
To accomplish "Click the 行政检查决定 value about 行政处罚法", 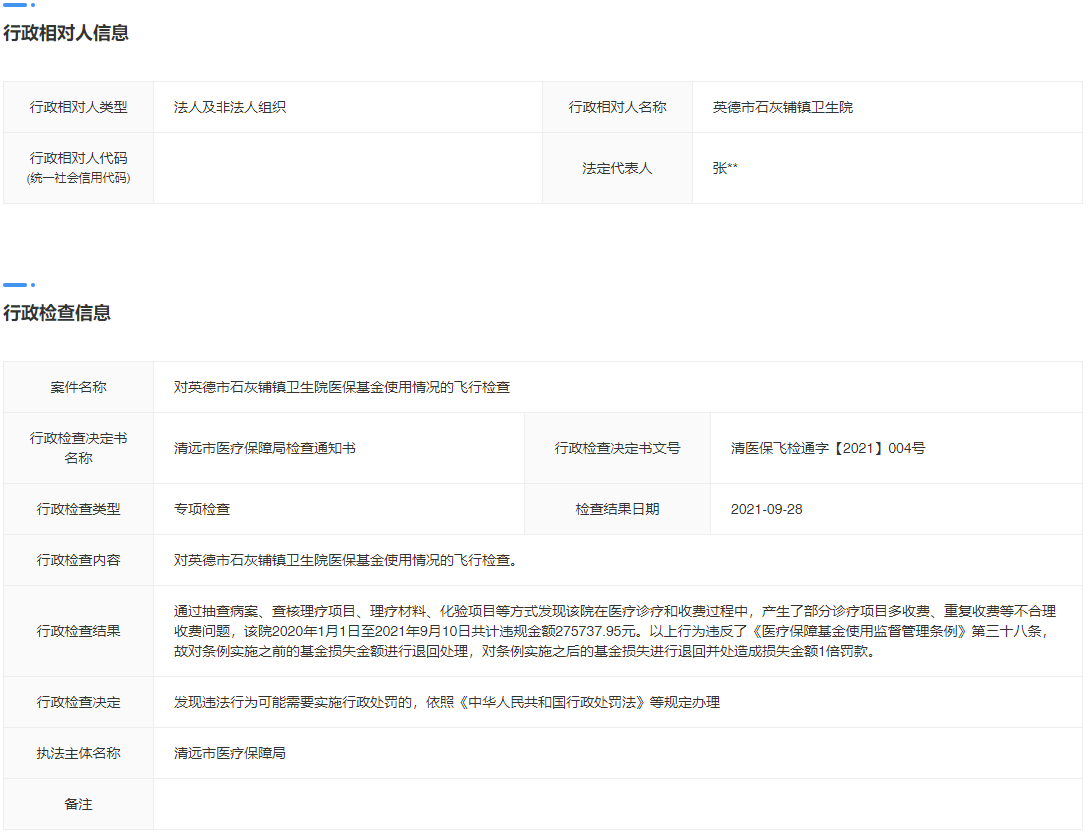I will [x=447, y=702].
